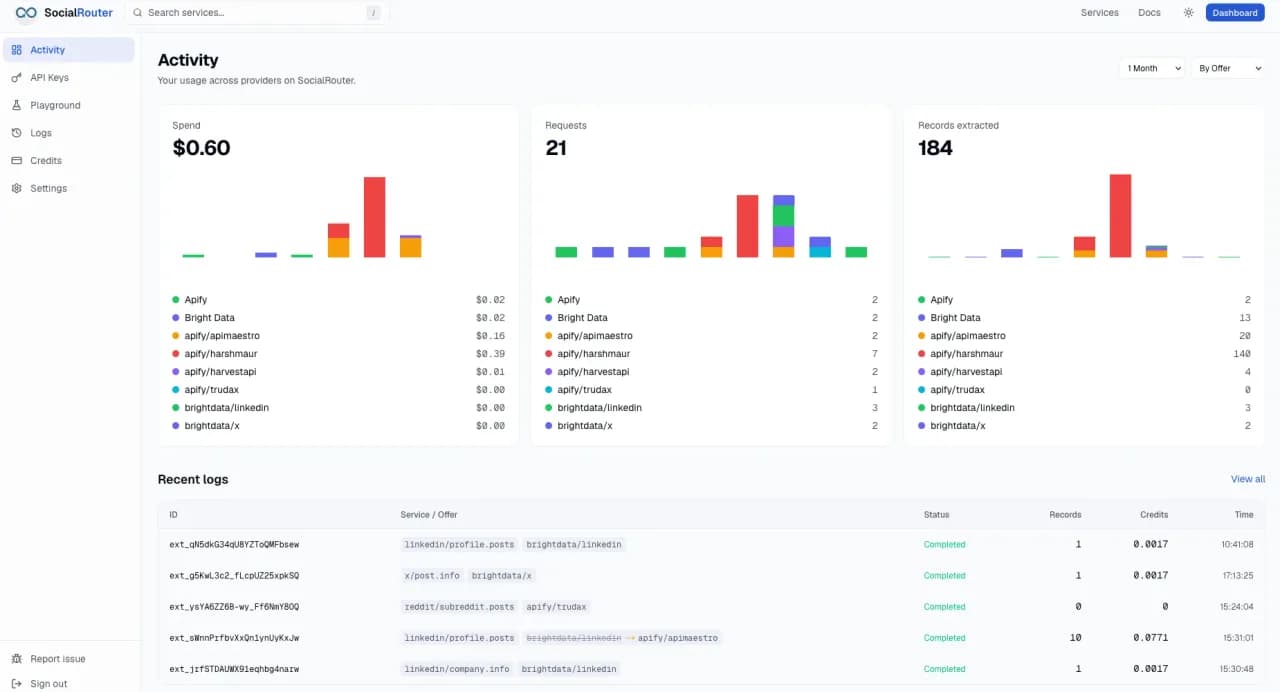Click the Logs history icon
The width and height of the screenshot is (1280, 692).
coord(16,133)
